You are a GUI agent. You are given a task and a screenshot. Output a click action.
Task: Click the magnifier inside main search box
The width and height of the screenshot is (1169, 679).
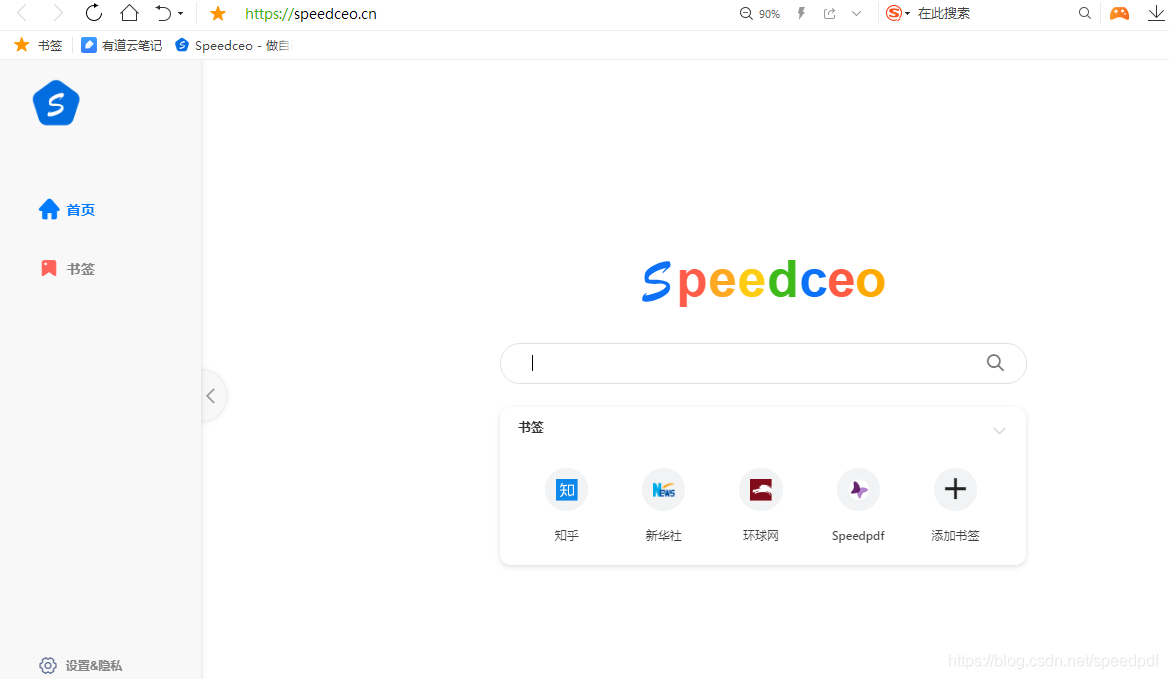[x=995, y=363]
